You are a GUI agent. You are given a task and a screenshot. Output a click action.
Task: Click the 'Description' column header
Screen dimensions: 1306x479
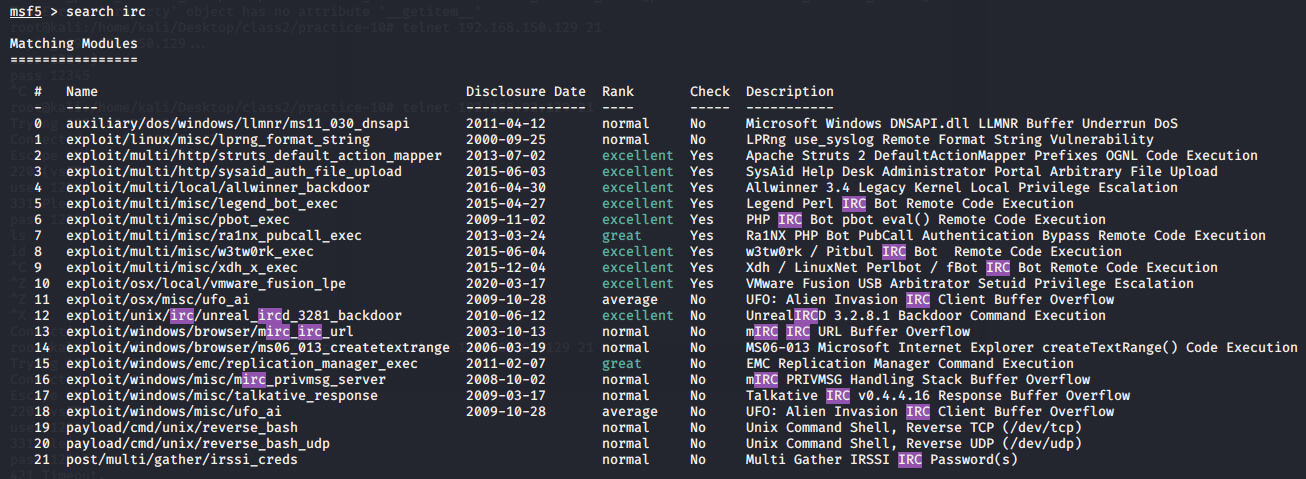tap(790, 92)
